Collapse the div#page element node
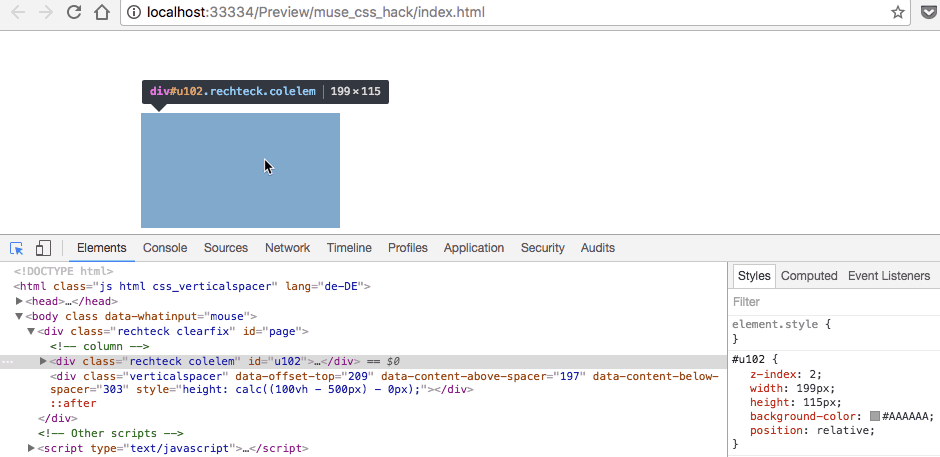The height and width of the screenshot is (457, 940). pyautogui.click(x=31, y=331)
